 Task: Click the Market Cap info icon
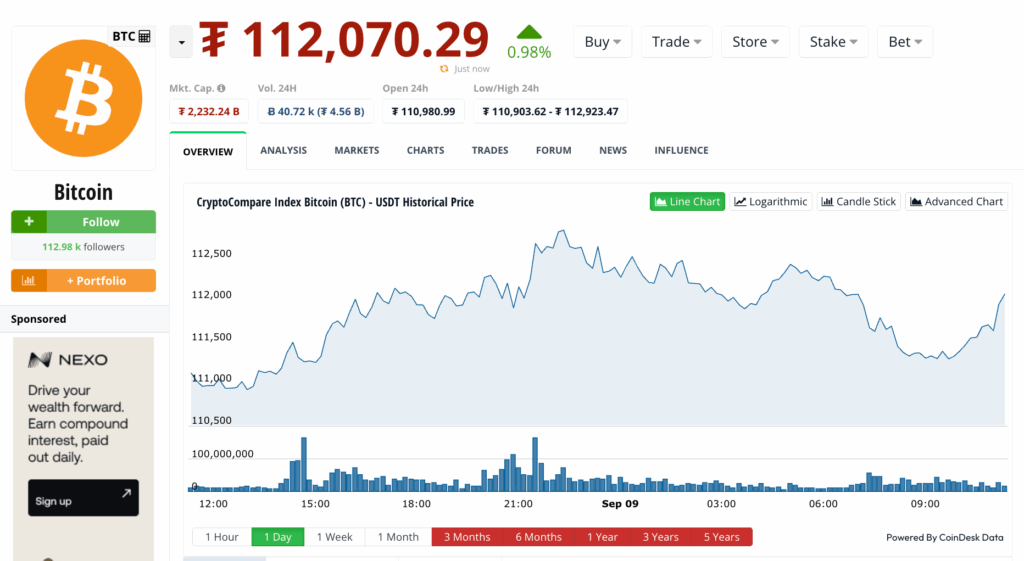[221, 88]
